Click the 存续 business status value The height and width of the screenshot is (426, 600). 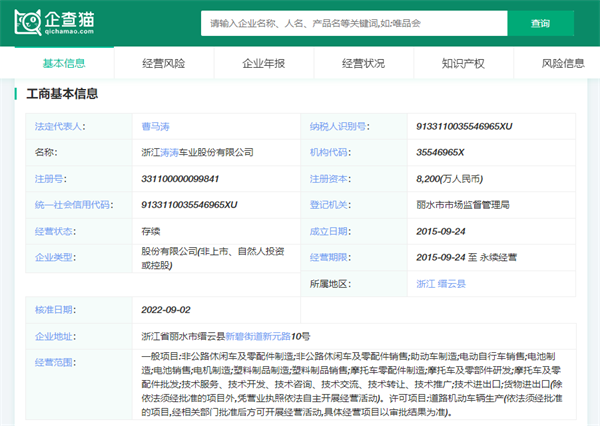coord(151,231)
